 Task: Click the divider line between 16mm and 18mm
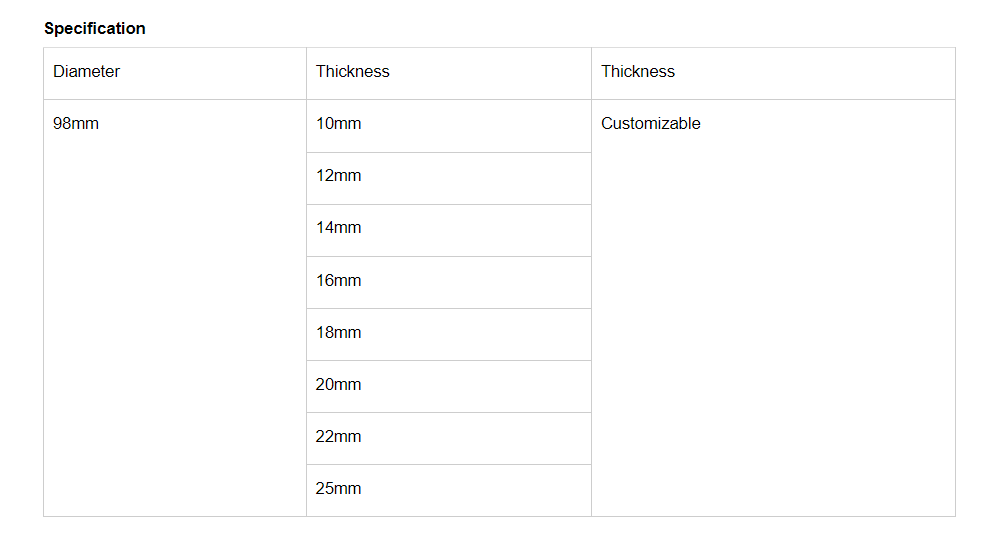point(449,308)
